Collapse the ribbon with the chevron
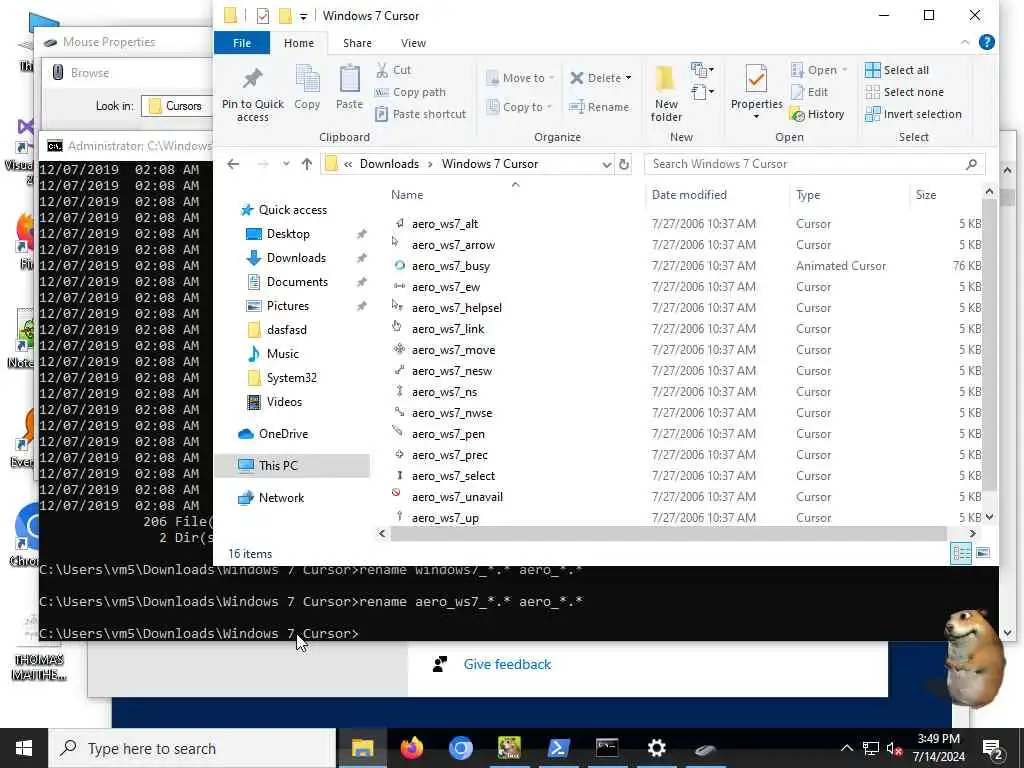The height and width of the screenshot is (768, 1024). pyautogui.click(x=965, y=42)
